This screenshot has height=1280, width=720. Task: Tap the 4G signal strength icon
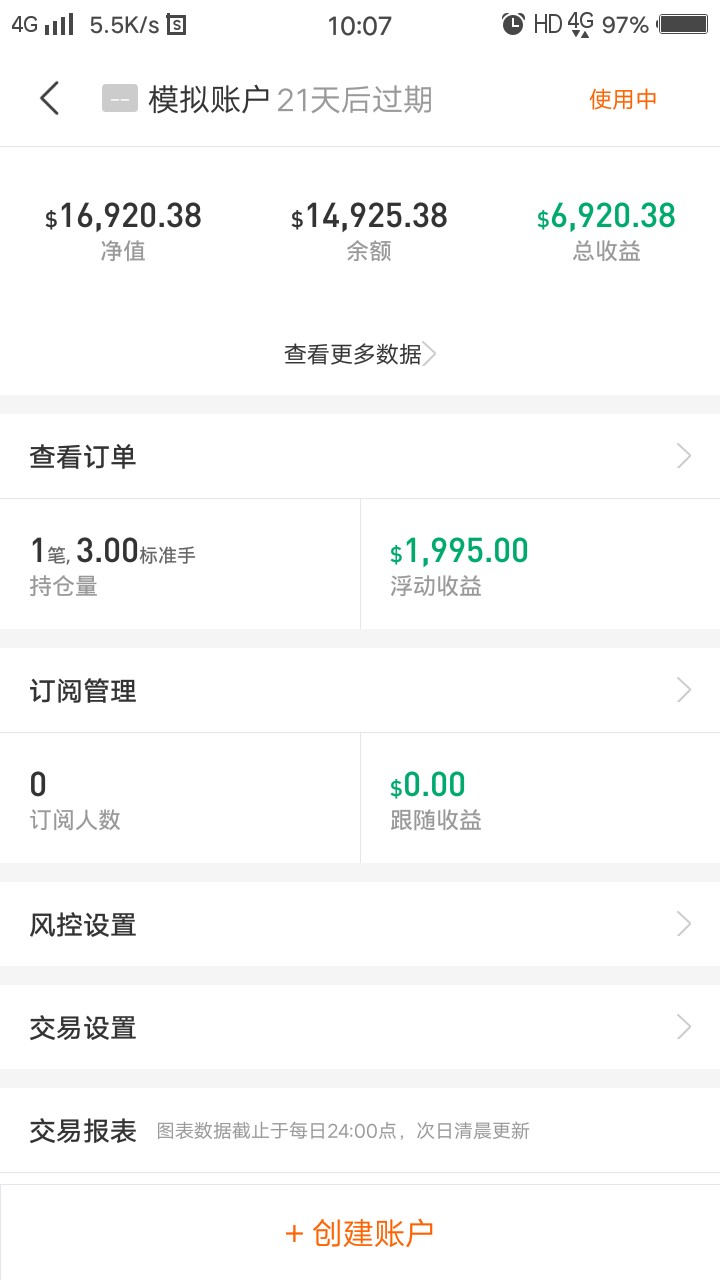coord(42,25)
